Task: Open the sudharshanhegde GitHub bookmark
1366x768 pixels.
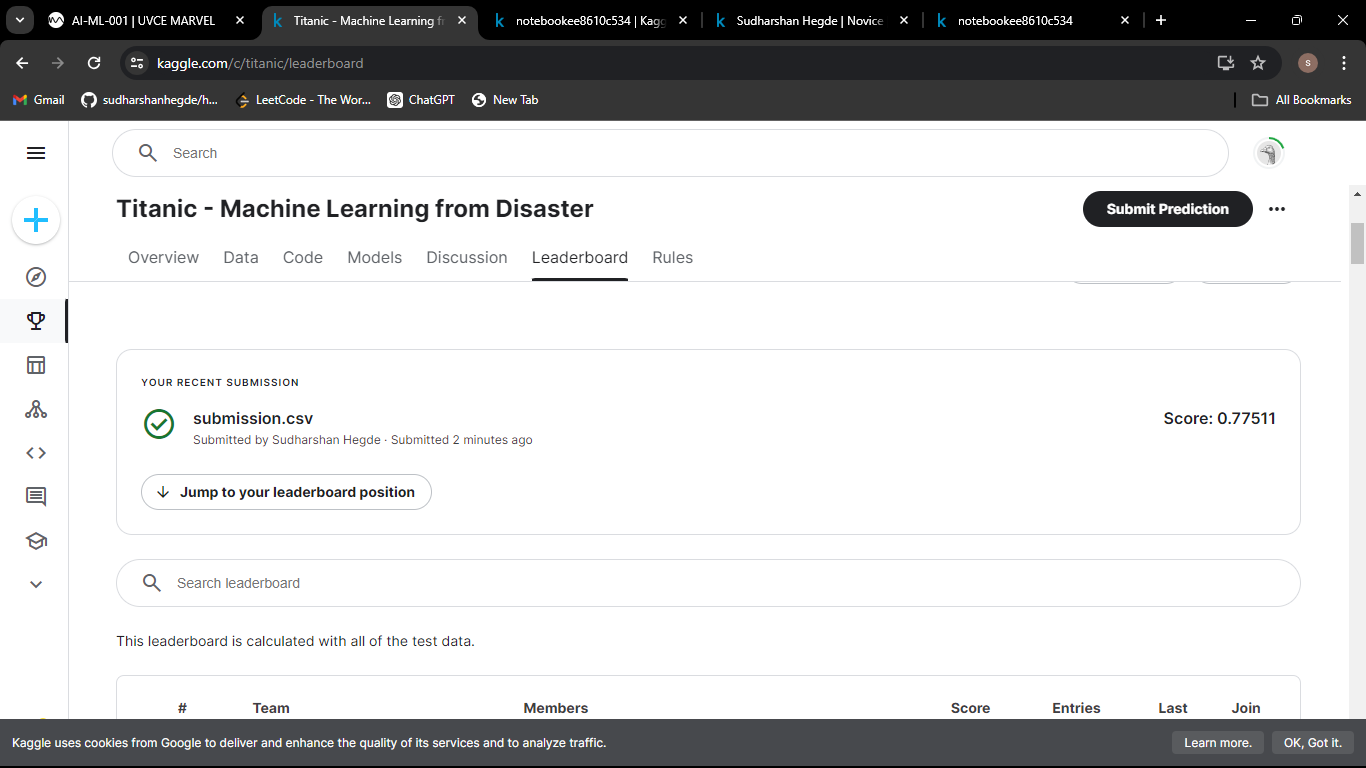Action: 149,100
